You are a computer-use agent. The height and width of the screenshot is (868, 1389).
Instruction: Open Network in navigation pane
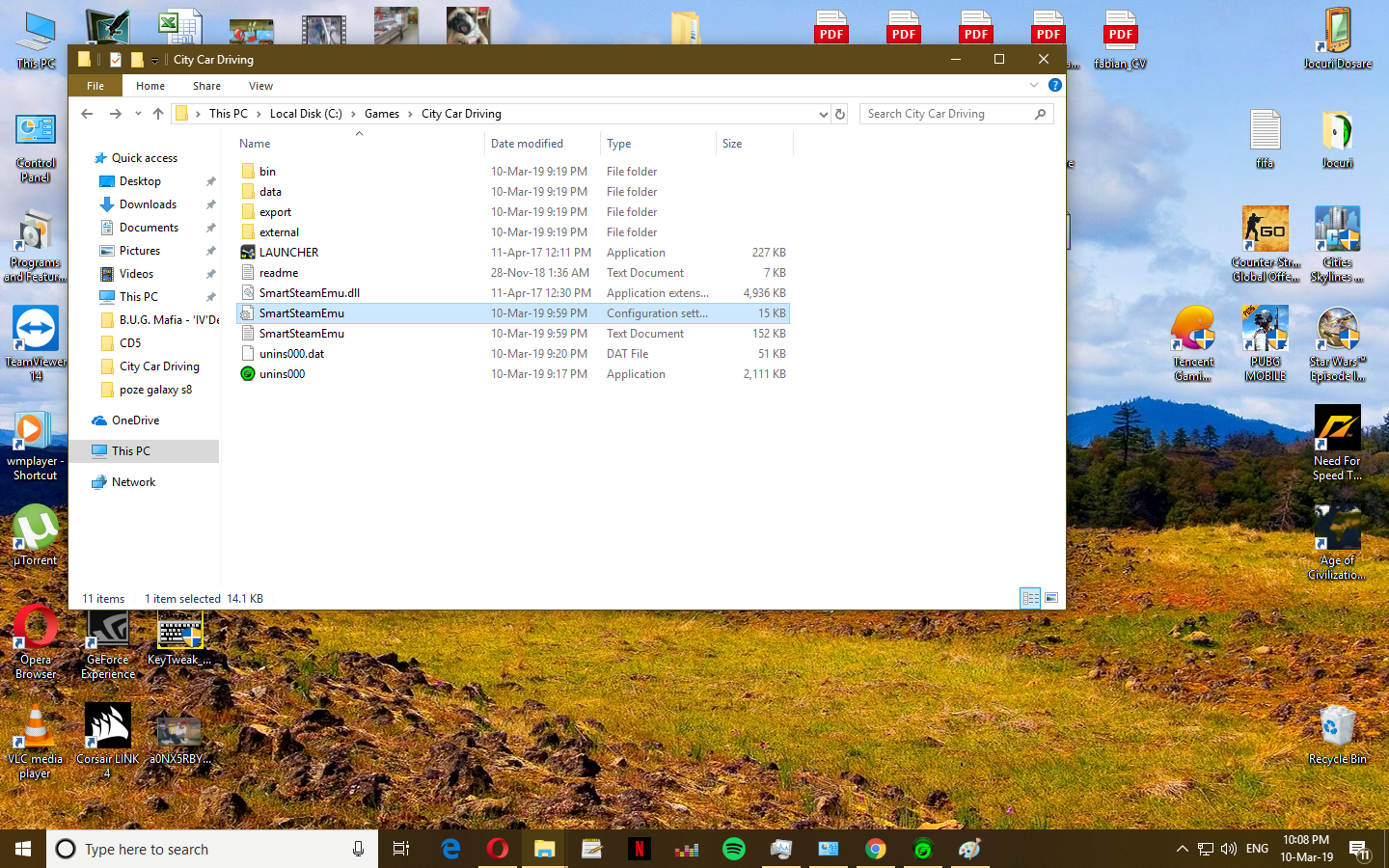point(133,482)
